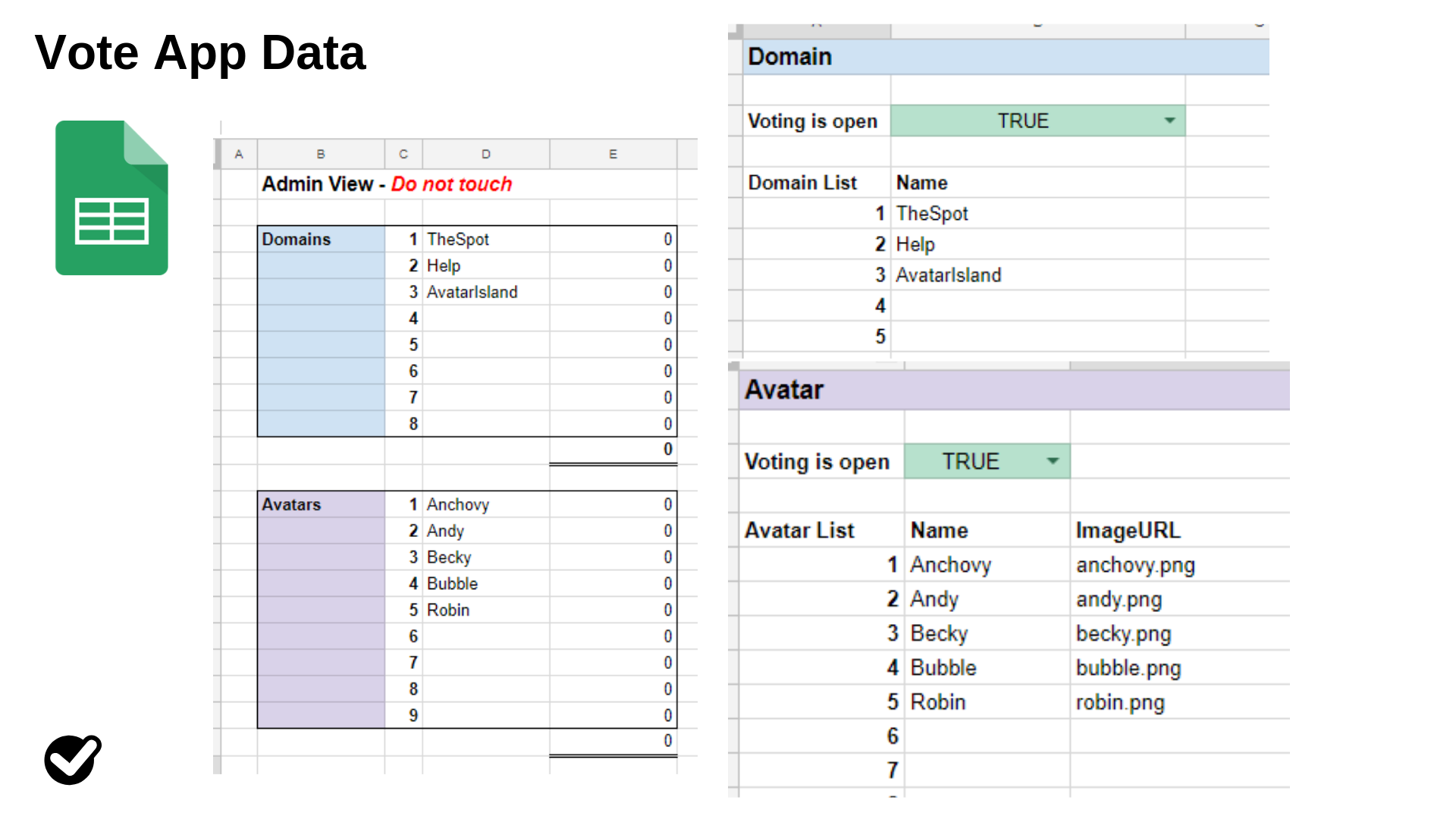
Task: Open Avatar voting TRUE dropdown arrow
Action: tap(1053, 461)
